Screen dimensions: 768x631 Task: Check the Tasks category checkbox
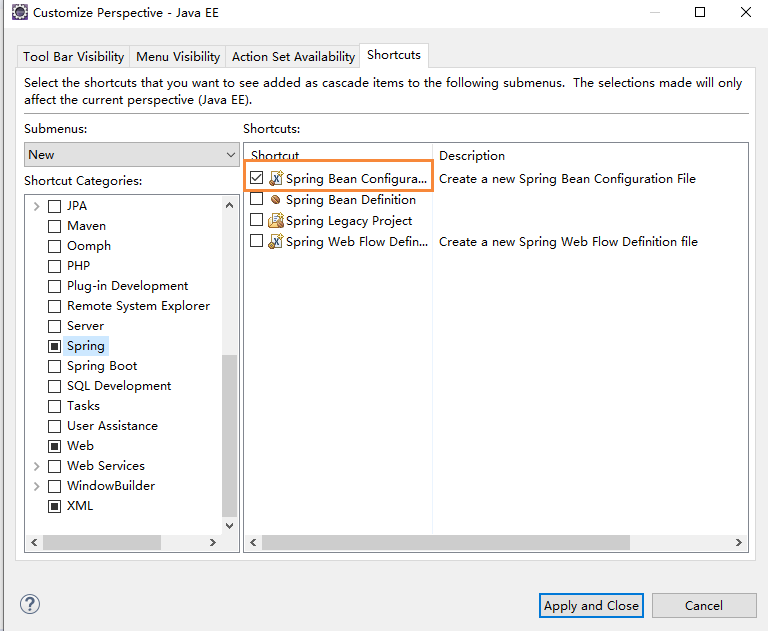pyautogui.click(x=54, y=406)
